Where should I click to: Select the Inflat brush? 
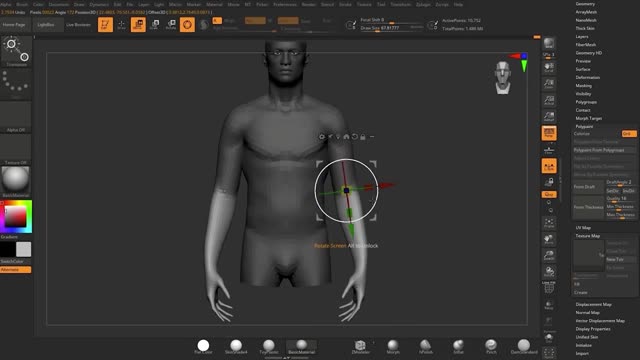click(x=458, y=347)
